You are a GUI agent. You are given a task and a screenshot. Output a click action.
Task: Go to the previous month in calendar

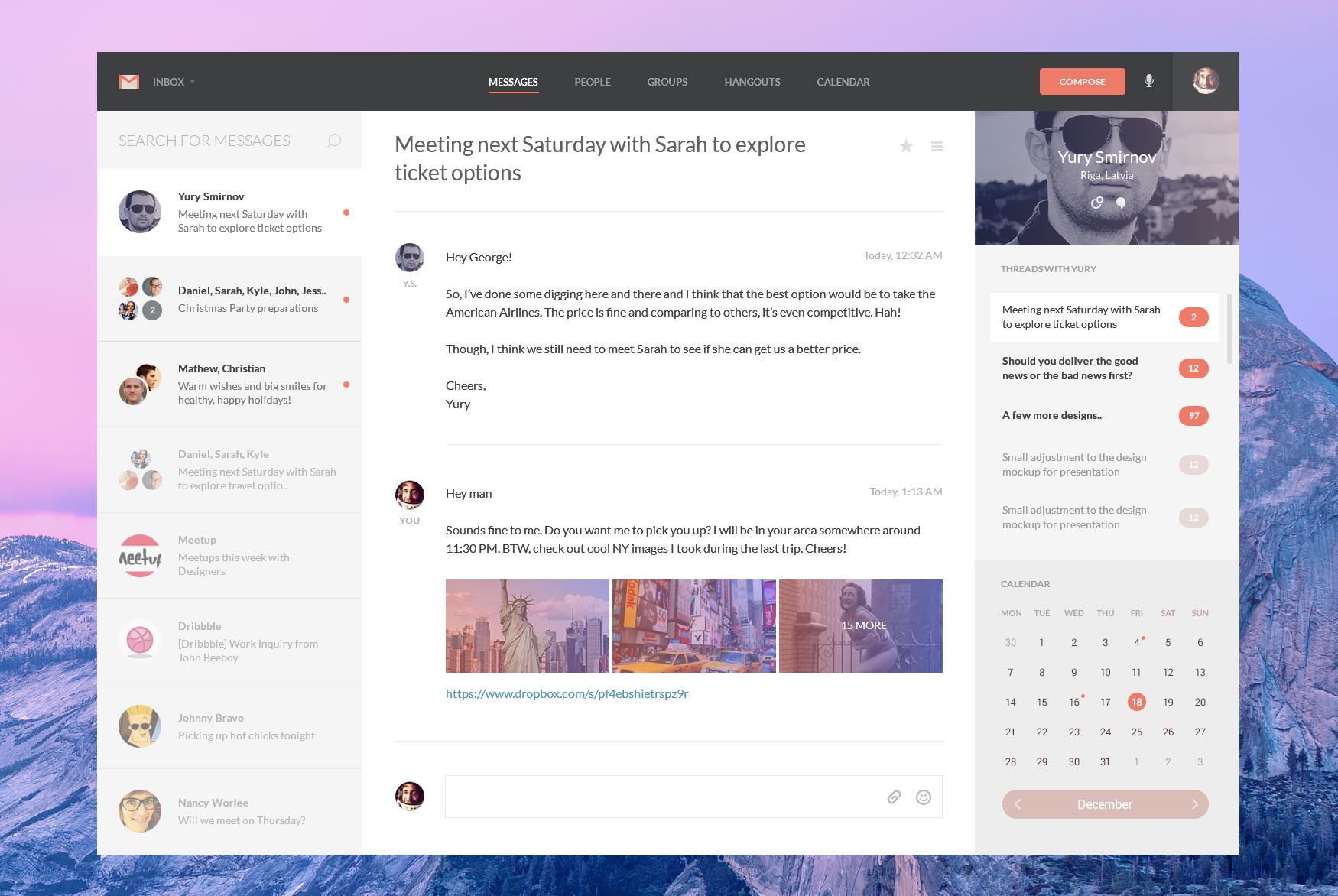pos(1018,804)
